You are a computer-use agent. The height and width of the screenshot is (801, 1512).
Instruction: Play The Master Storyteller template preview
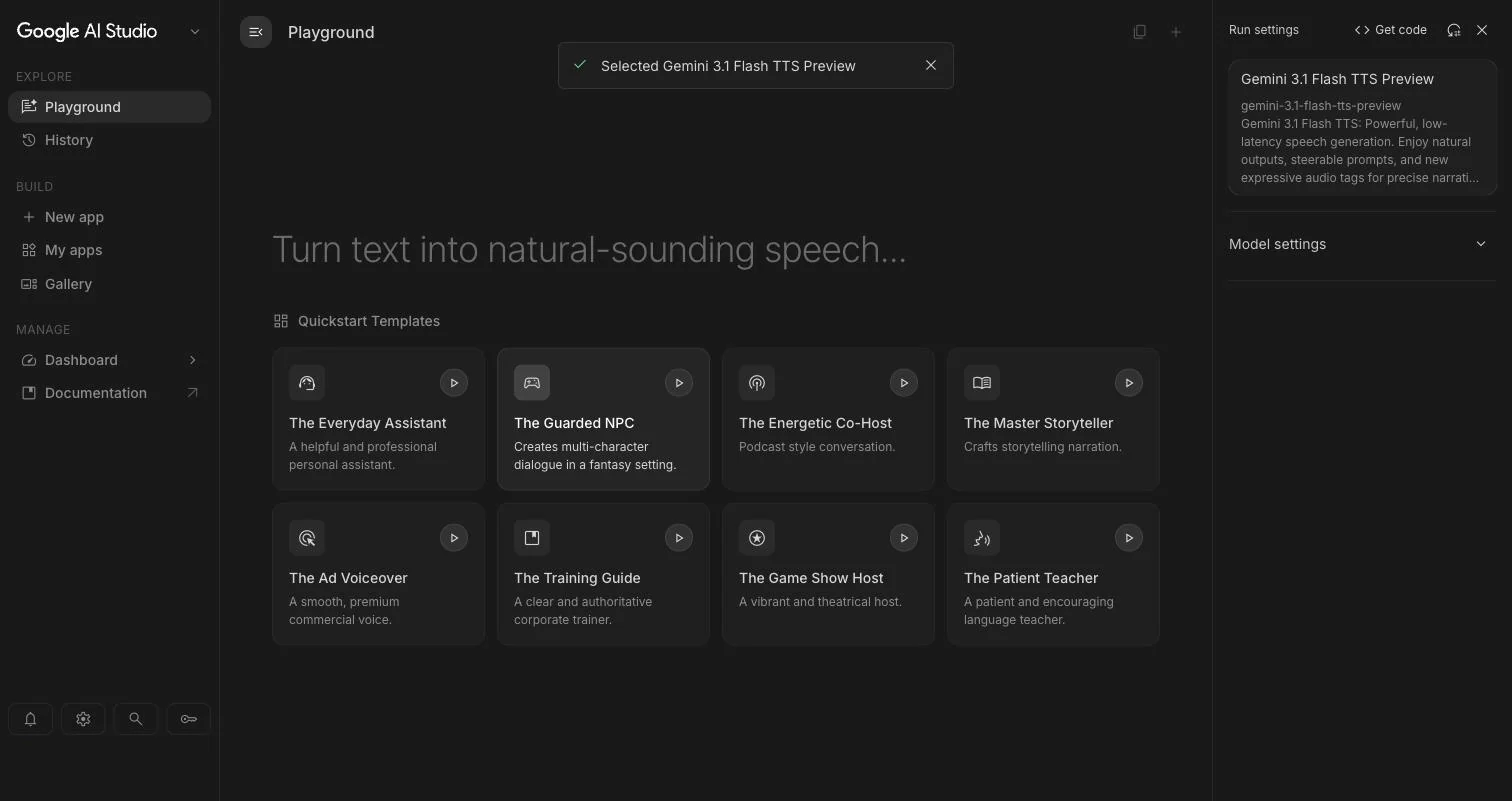tap(1129, 383)
